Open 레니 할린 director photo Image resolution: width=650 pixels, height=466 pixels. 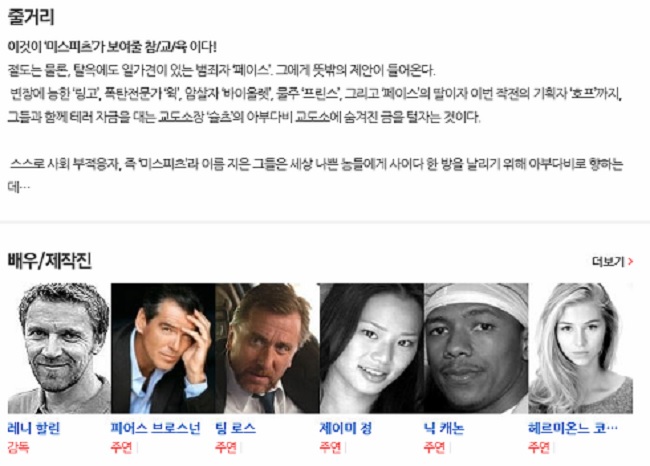pos(59,348)
